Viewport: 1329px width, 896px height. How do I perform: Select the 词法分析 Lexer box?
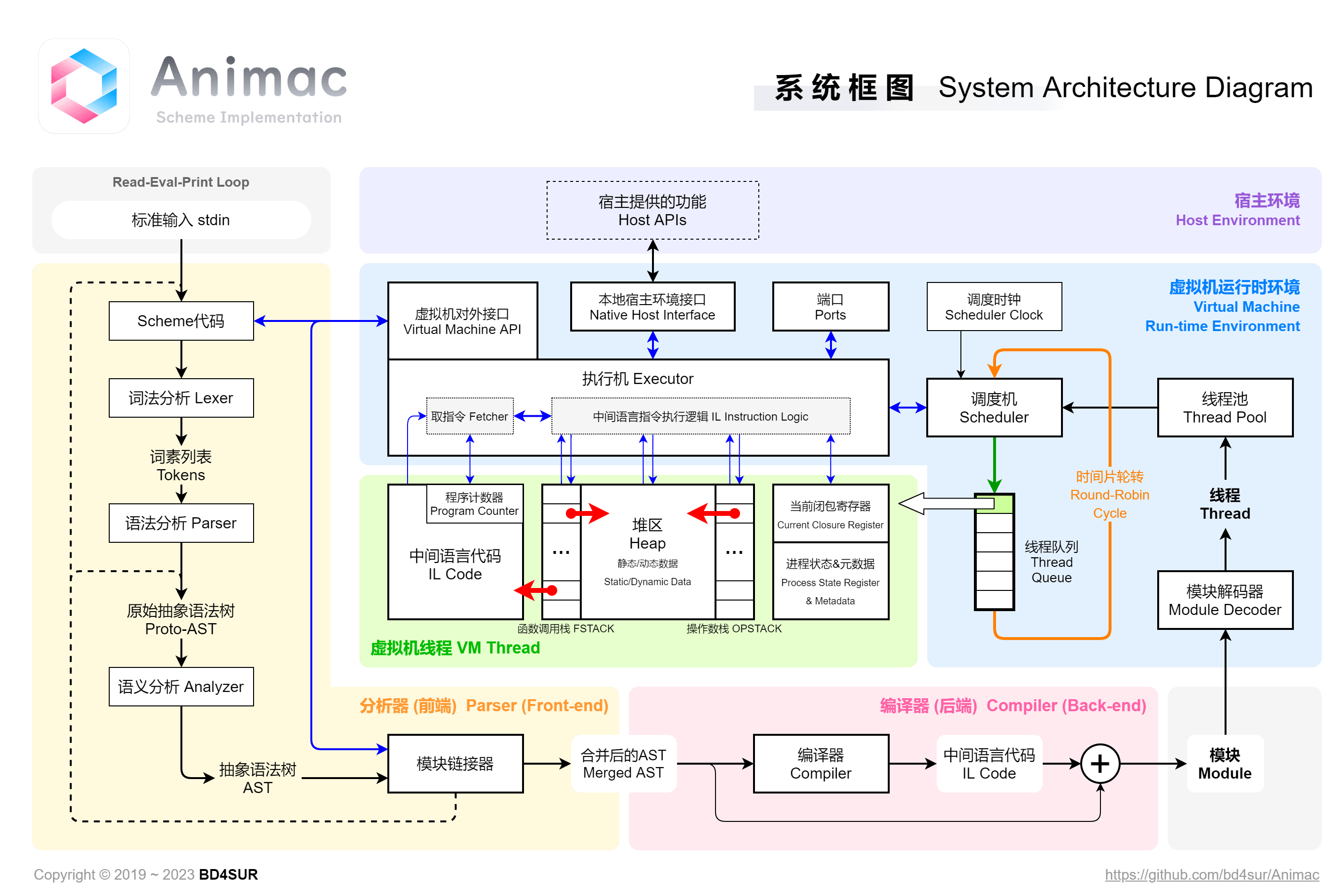coord(181,397)
